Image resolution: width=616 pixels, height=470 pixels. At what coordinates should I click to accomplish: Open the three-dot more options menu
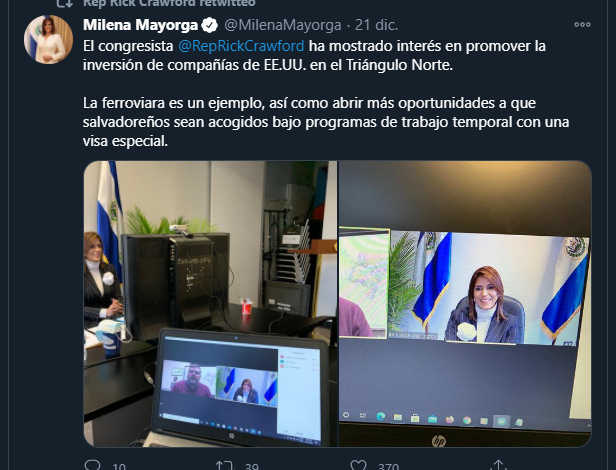pos(582,24)
